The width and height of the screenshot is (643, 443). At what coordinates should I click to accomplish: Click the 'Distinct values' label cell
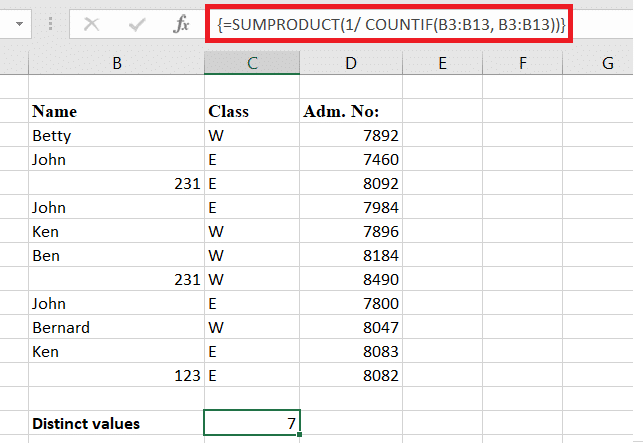117,423
